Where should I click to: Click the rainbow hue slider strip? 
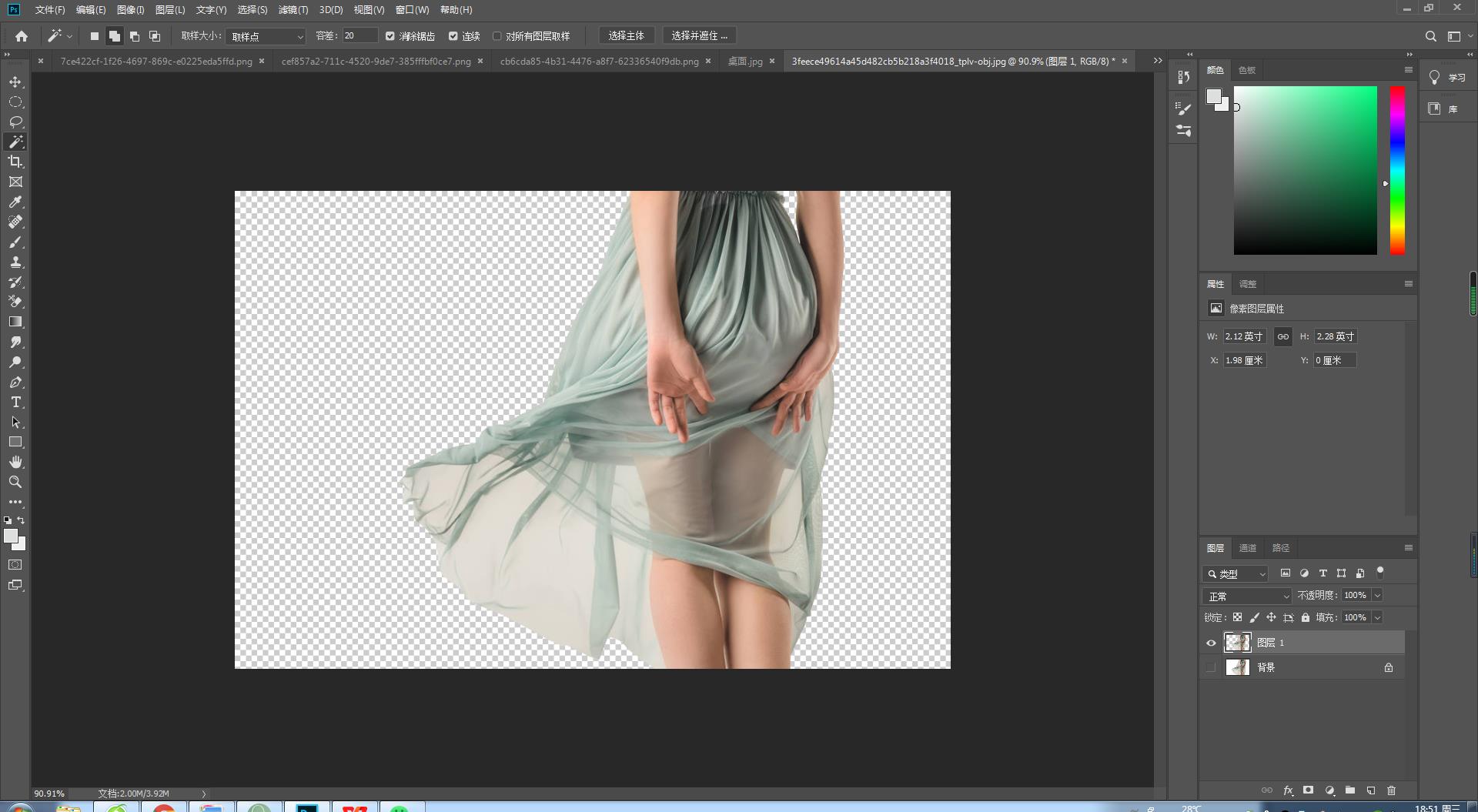[1397, 170]
